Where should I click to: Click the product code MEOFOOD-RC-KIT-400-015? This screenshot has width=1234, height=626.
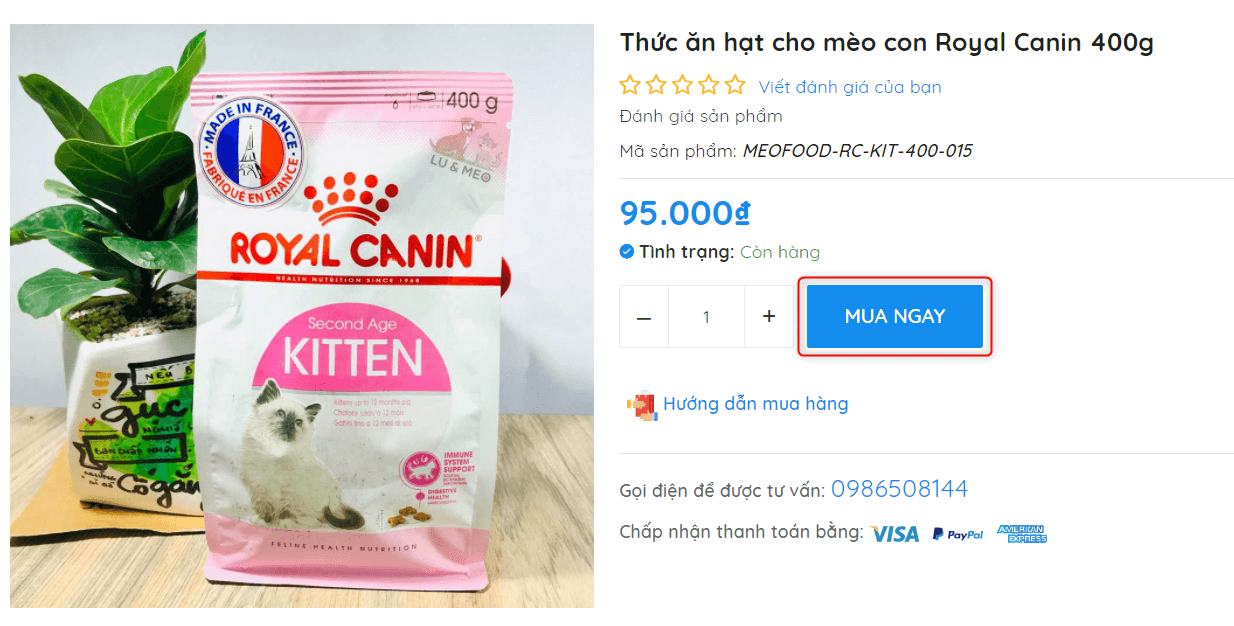click(x=857, y=151)
